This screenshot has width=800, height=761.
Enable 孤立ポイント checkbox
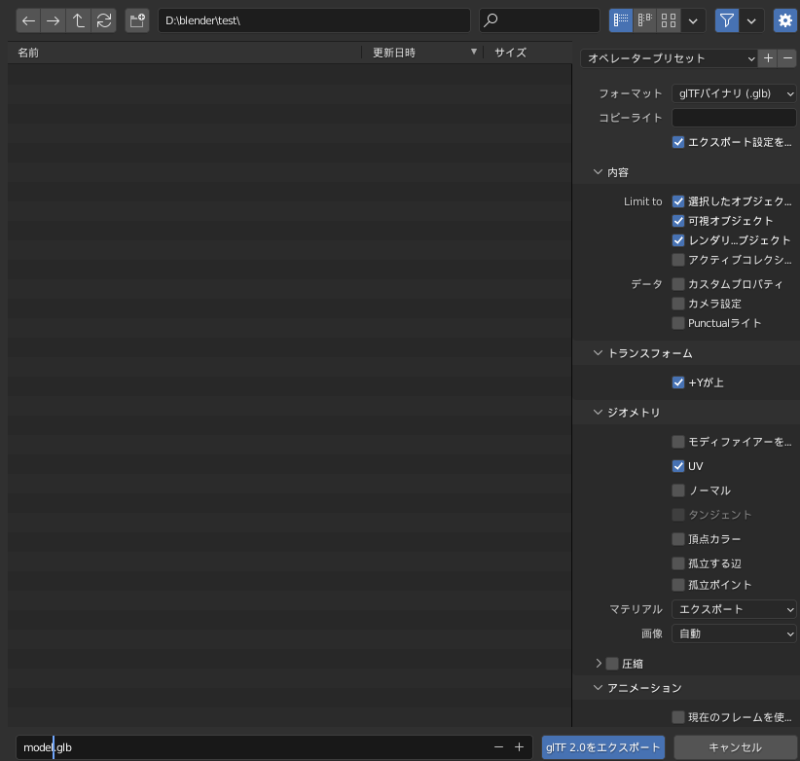[678, 585]
